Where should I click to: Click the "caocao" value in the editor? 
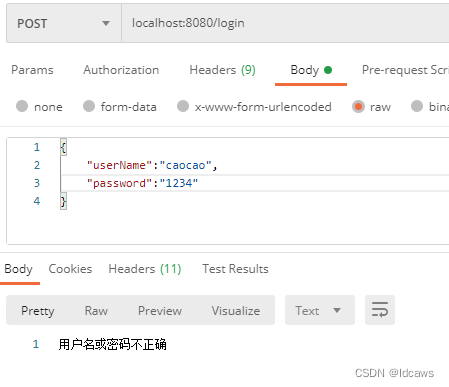[x=185, y=165]
